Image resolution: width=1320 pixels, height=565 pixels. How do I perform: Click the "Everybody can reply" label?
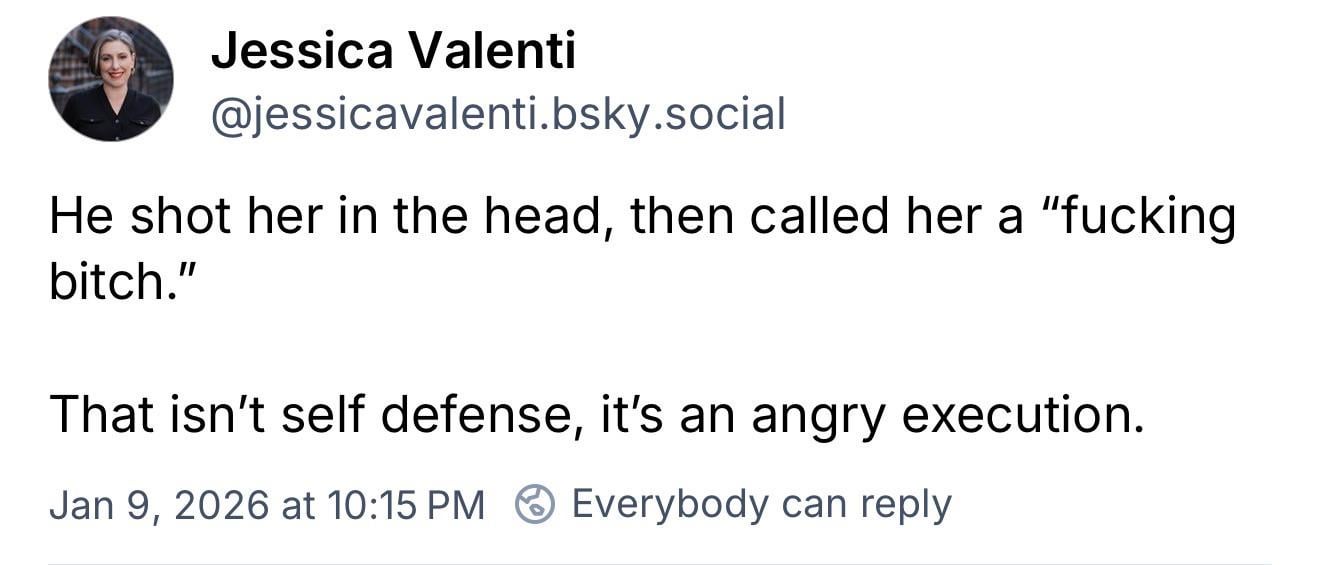(x=760, y=504)
